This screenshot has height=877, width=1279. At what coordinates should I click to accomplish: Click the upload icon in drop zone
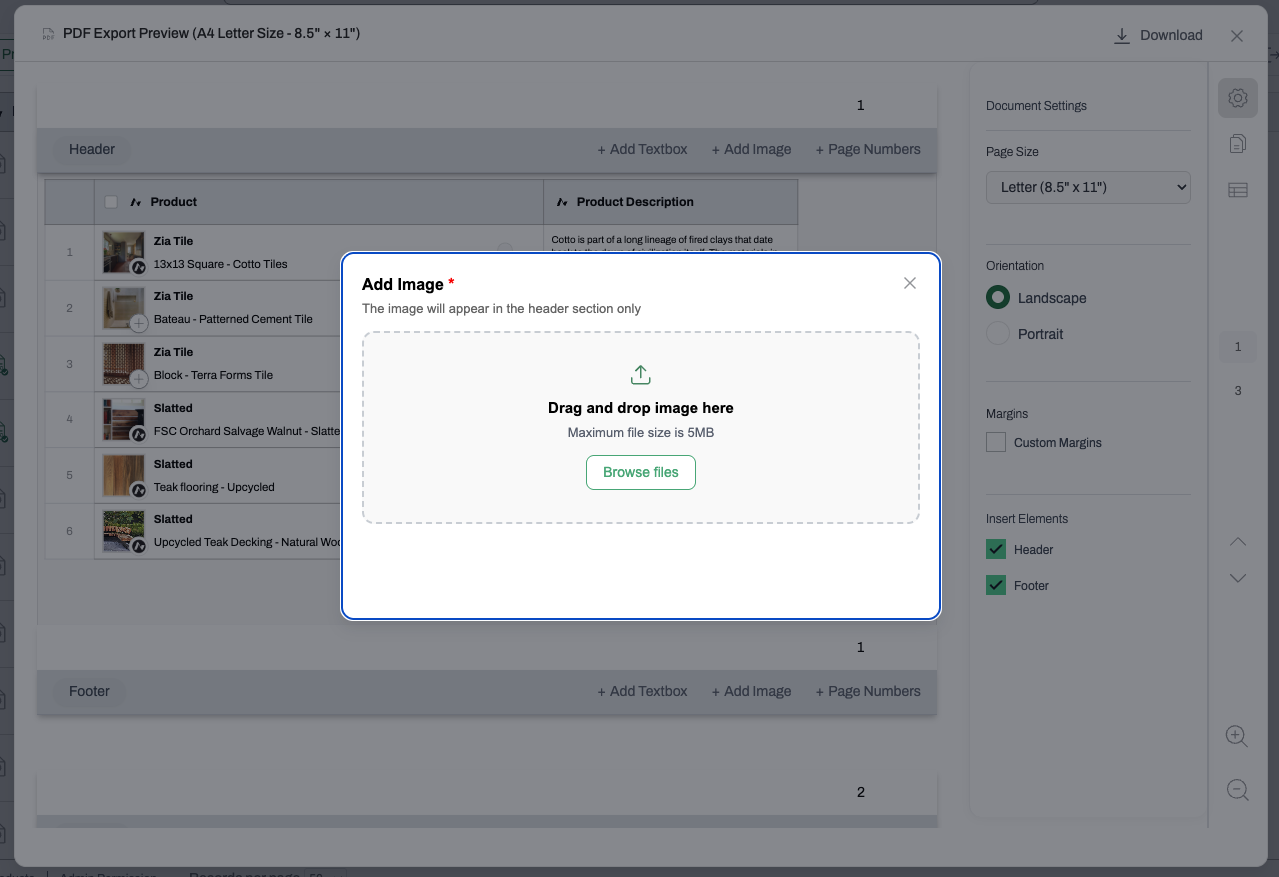click(641, 375)
